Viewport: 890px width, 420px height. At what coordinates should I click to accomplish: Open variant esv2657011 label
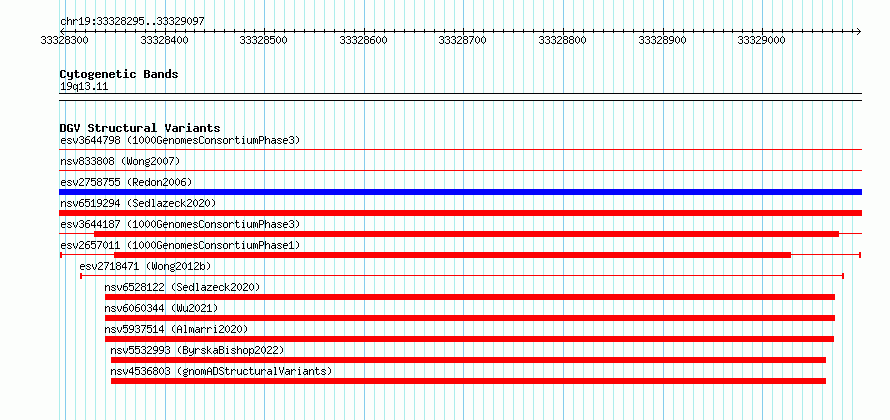(x=179, y=245)
